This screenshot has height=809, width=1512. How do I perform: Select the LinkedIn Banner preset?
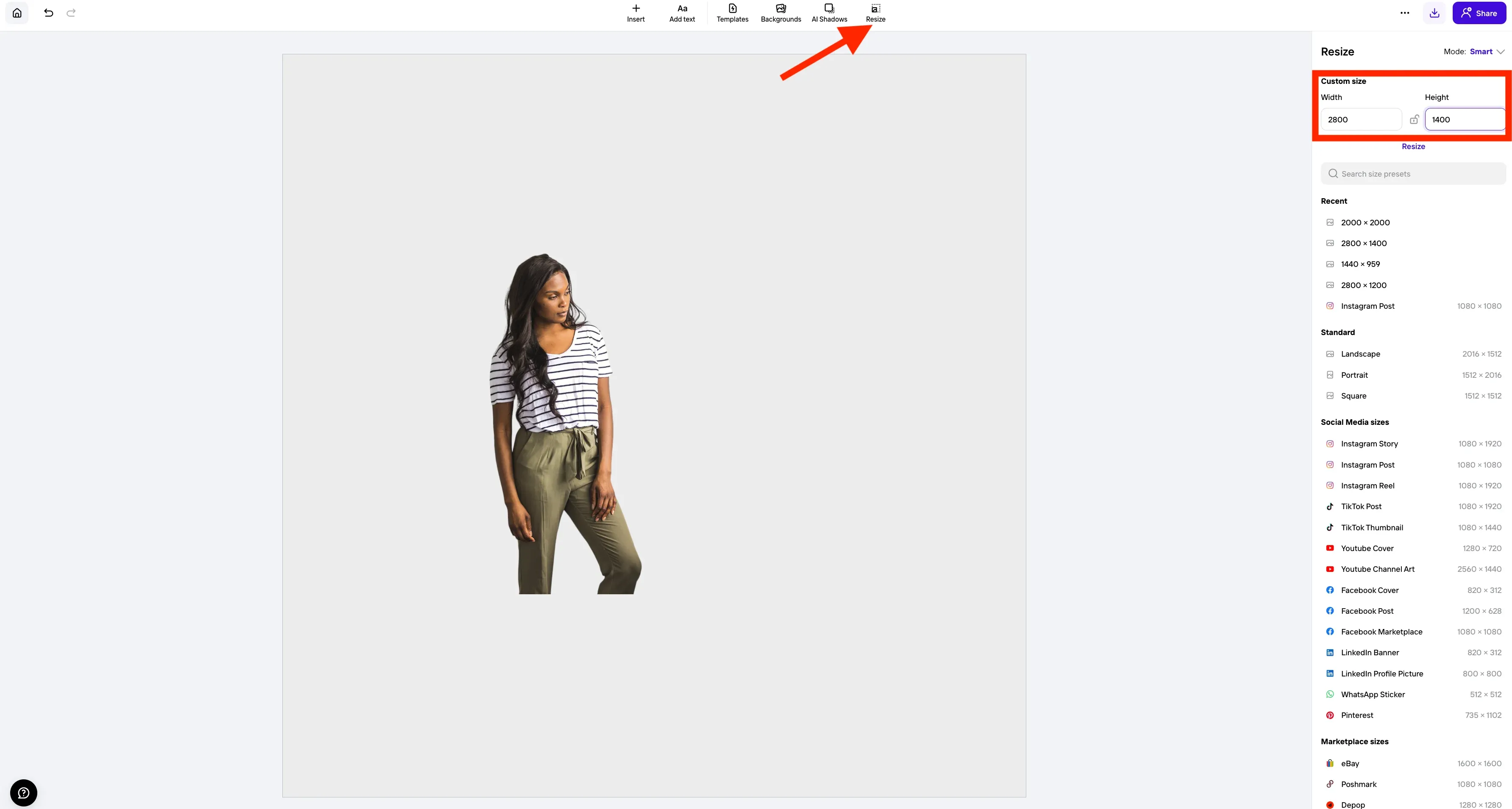pyautogui.click(x=1413, y=652)
